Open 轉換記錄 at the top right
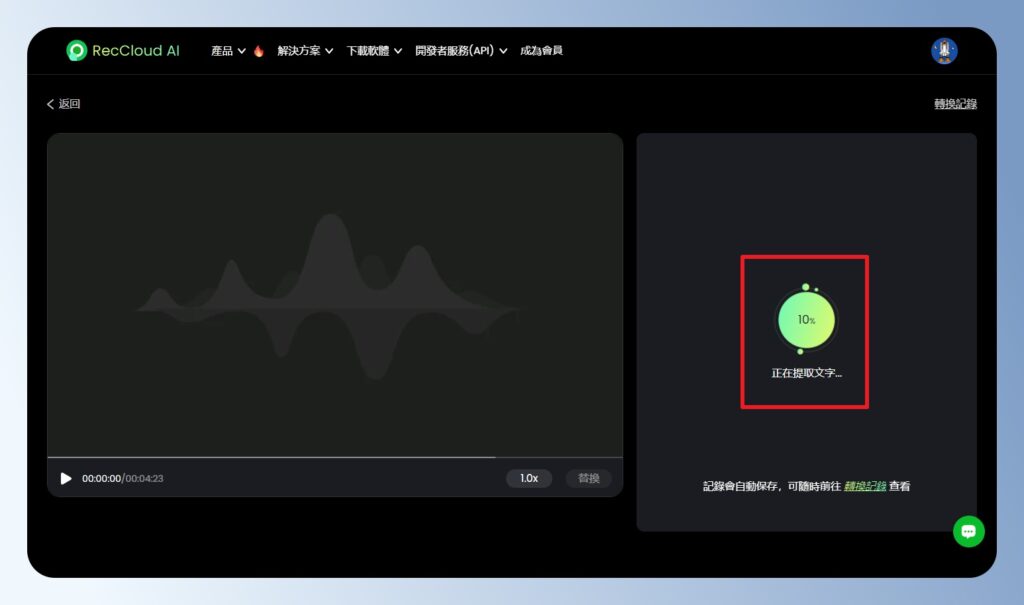Image resolution: width=1024 pixels, height=605 pixels. tap(956, 103)
